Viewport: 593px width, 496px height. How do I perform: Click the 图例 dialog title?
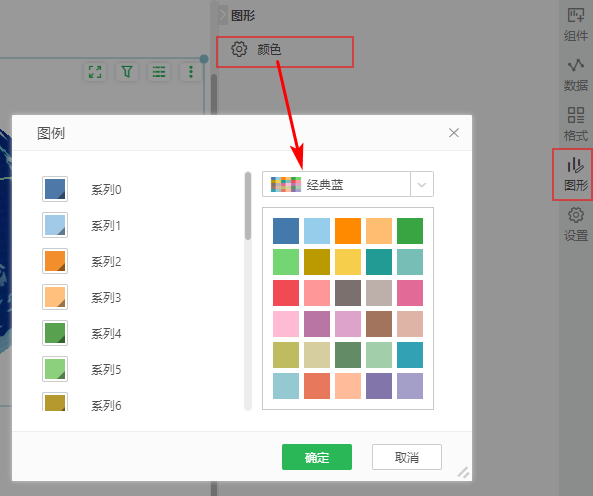[x=51, y=133]
